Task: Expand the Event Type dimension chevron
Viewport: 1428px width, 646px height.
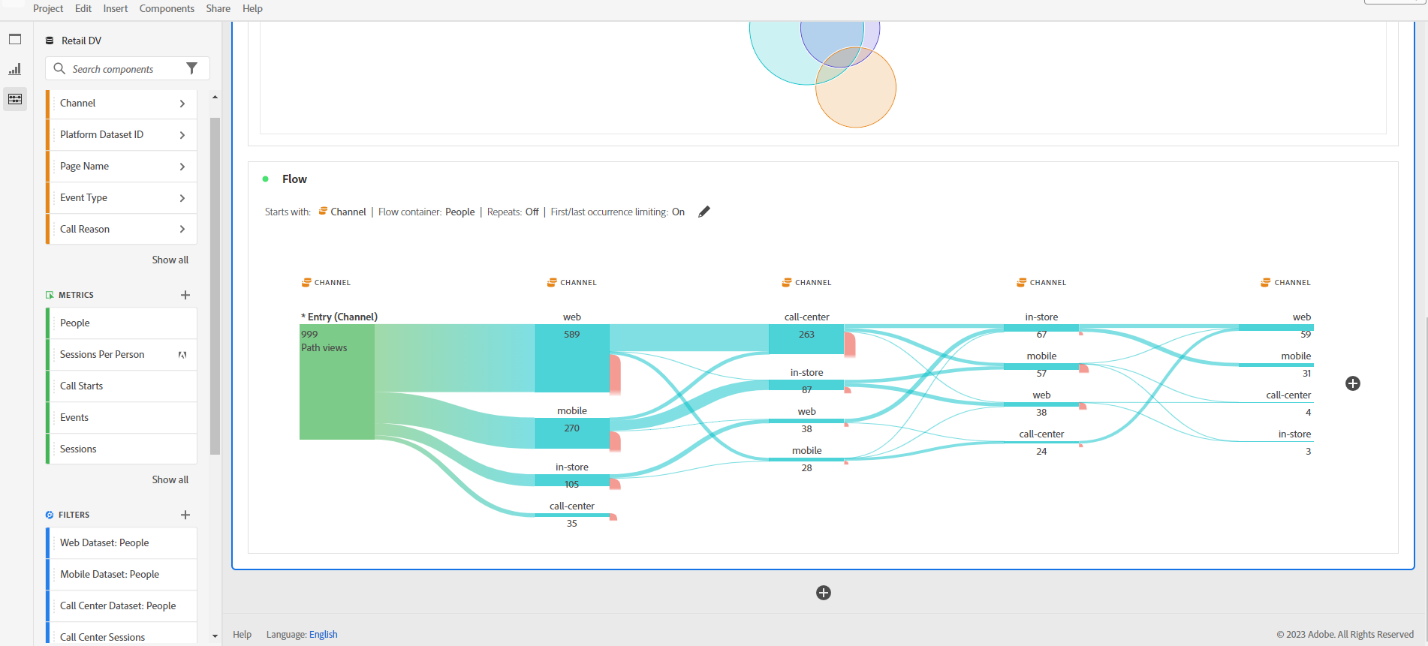Action: click(182, 198)
